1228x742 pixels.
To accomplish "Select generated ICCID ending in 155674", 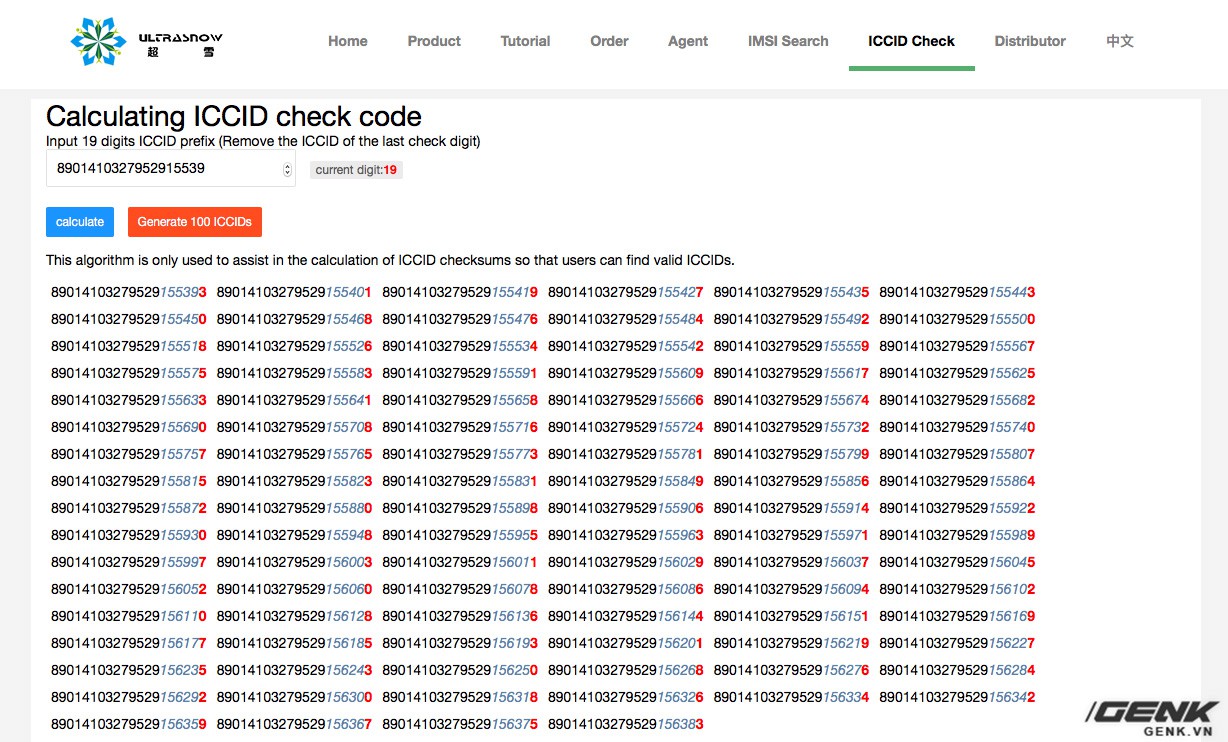I will (791, 401).
